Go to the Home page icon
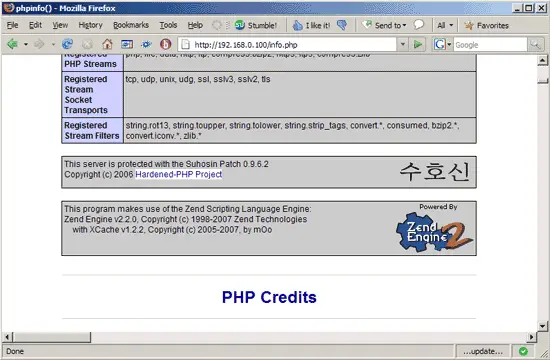 click(x=107, y=44)
